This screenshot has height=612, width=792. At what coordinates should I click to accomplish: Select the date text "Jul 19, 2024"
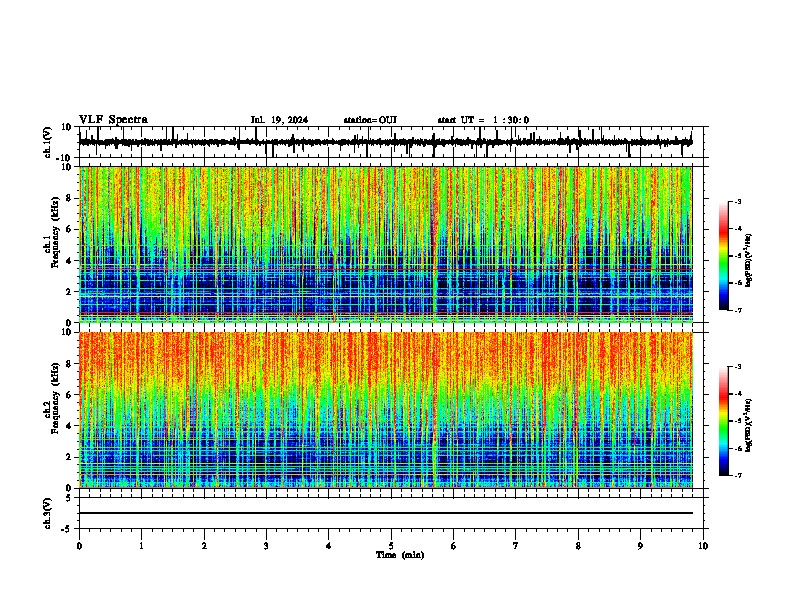[279, 120]
